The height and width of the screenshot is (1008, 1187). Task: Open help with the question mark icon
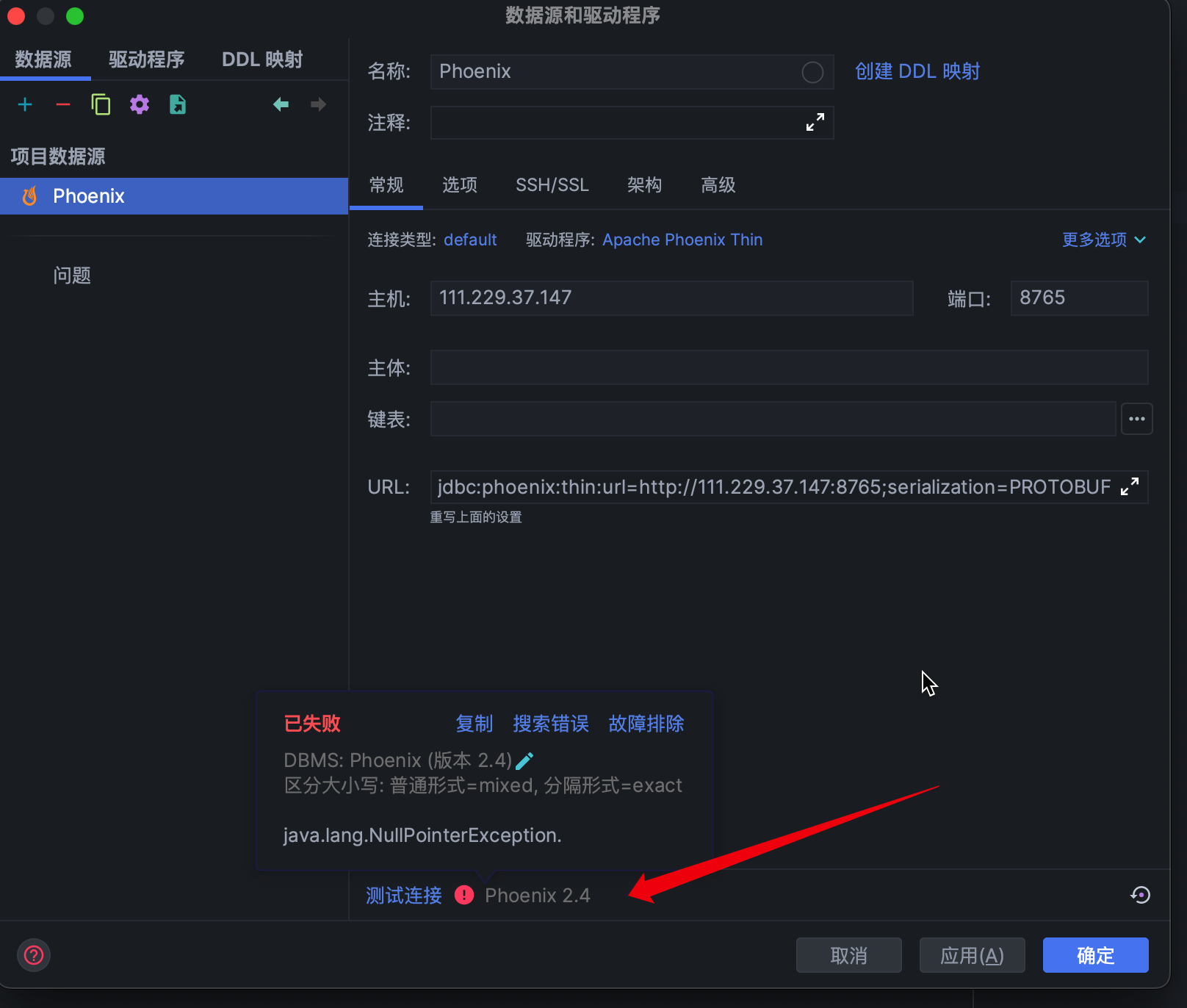click(x=34, y=955)
